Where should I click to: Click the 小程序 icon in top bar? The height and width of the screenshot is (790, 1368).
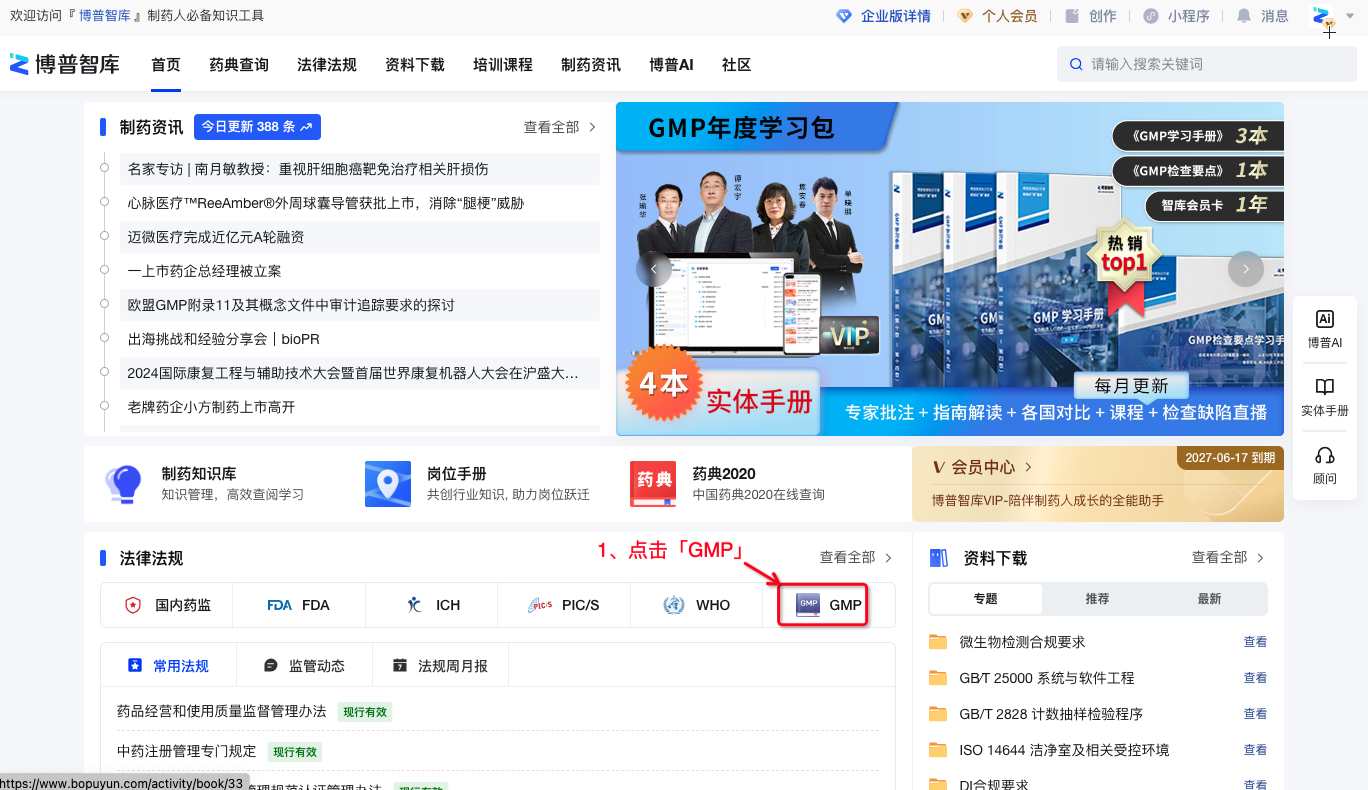1151,16
